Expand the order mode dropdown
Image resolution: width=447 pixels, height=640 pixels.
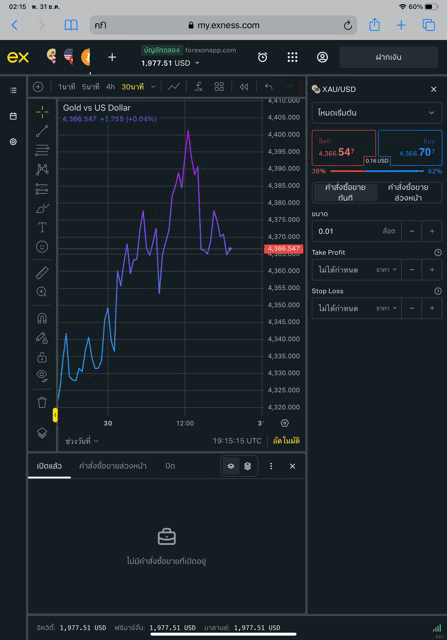click(x=377, y=113)
